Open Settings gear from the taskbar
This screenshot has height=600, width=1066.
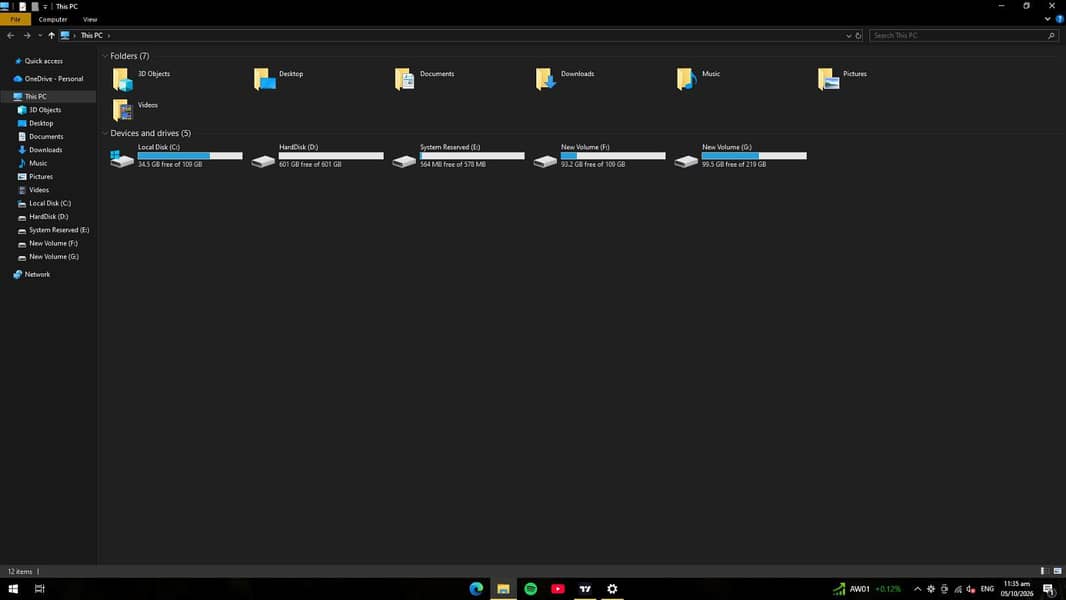[613, 589]
